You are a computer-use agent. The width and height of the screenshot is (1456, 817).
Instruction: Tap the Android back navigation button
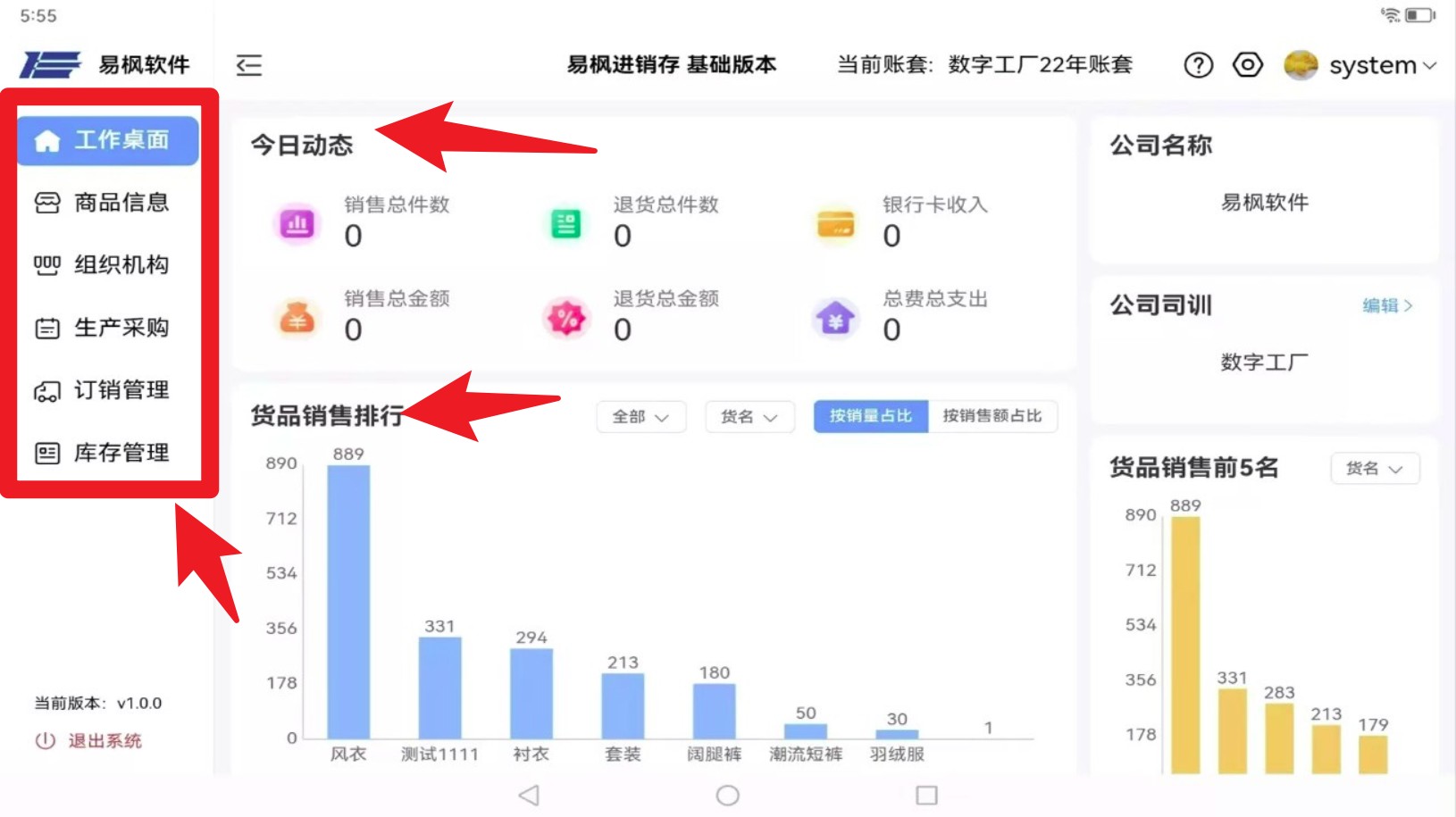(x=529, y=796)
